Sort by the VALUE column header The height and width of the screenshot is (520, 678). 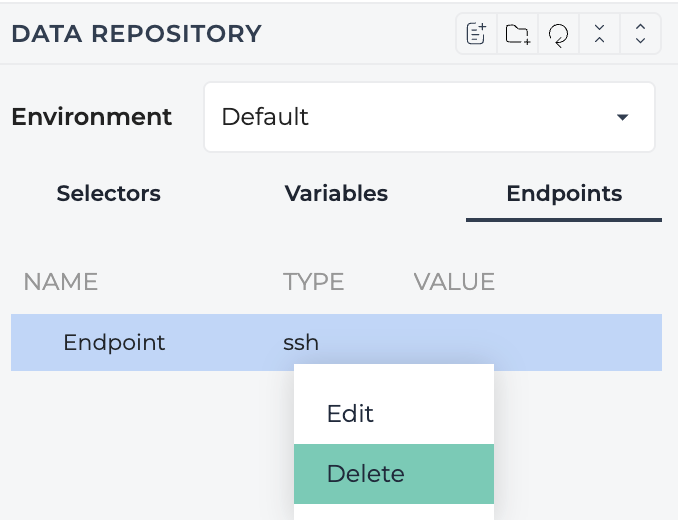(x=454, y=282)
